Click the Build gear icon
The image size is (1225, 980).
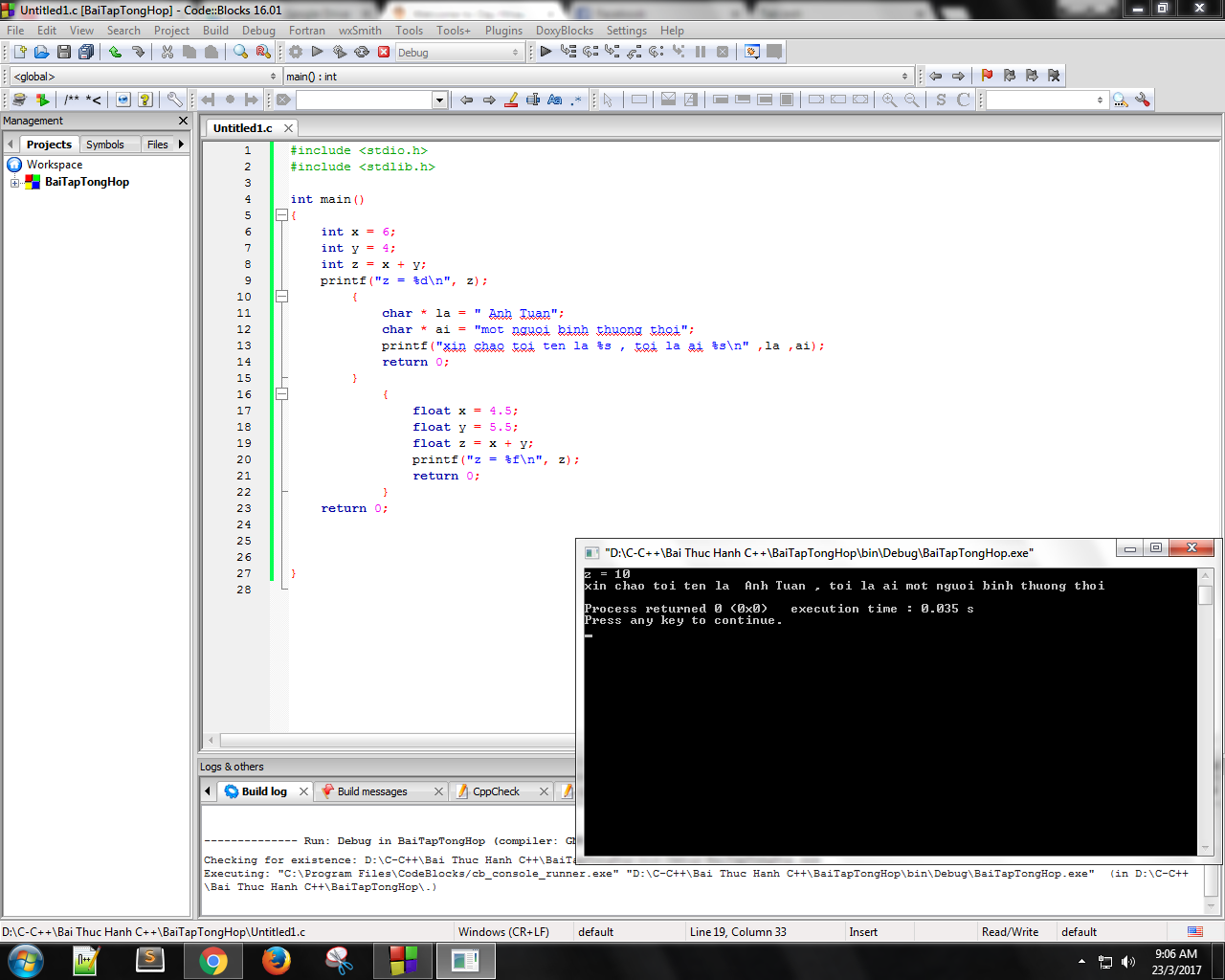point(296,52)
